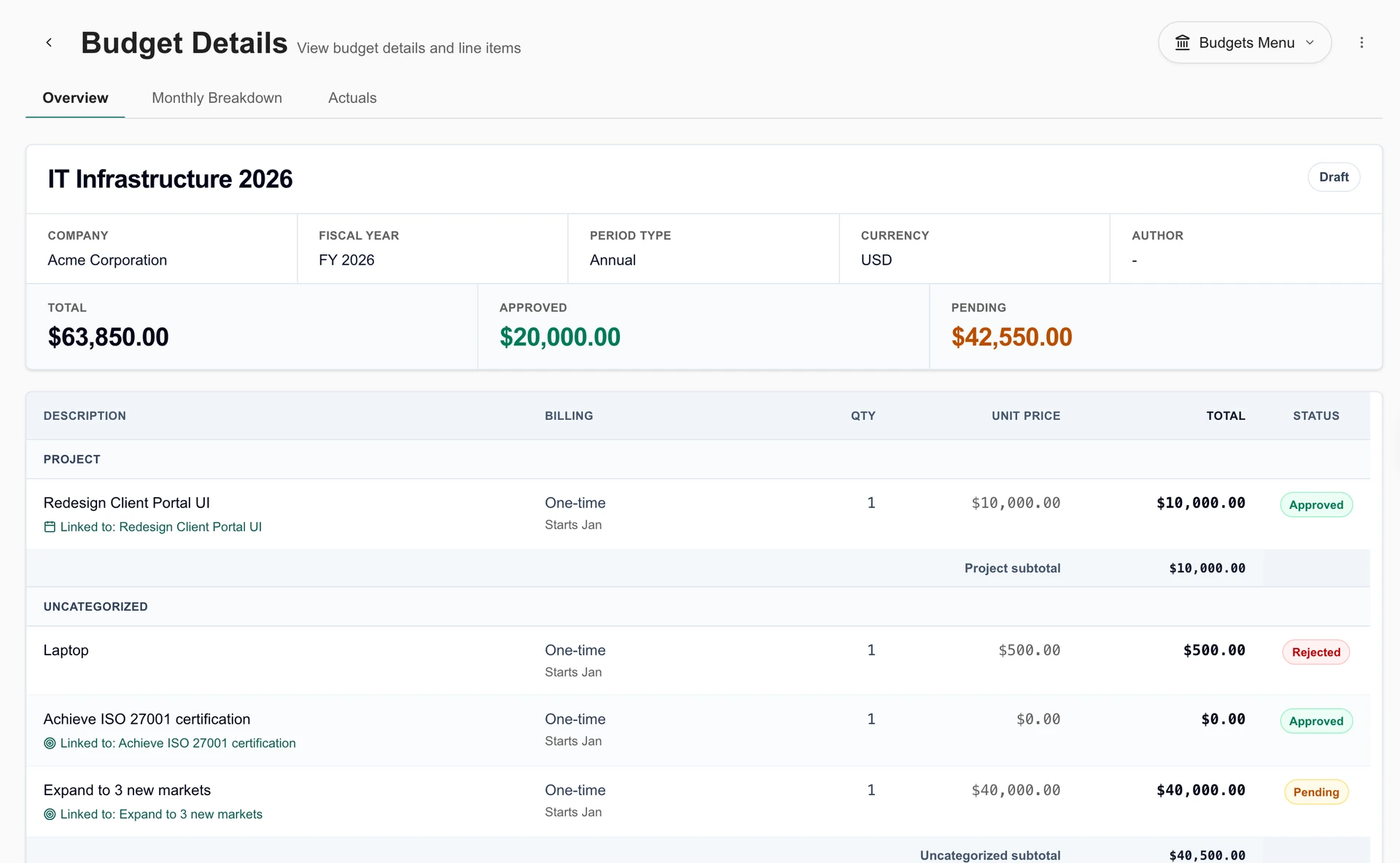Click the Pending badge on Expand markets row
The width and height of the screenshot is (1400, 863).
[x=1316, y=792]
